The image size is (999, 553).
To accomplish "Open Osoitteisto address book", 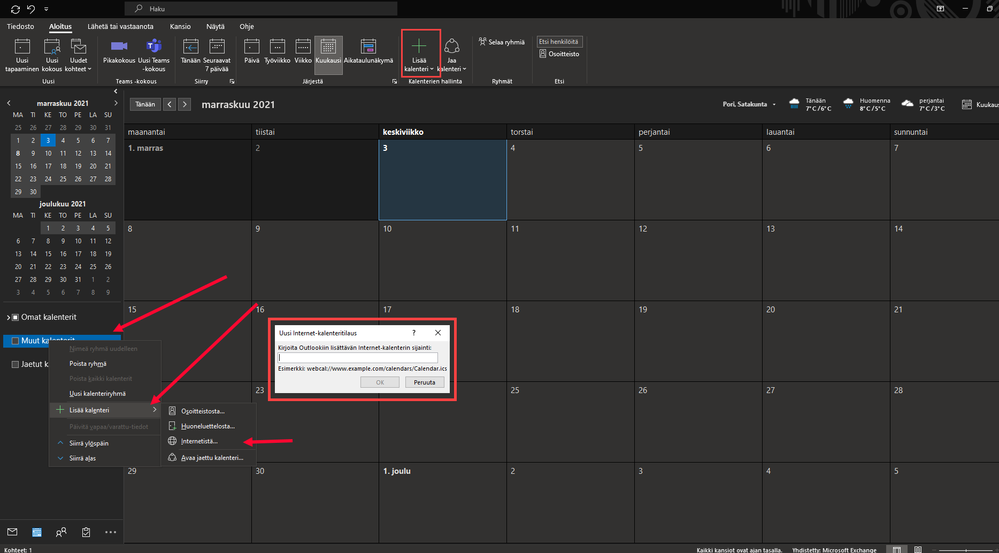I will click(x=559, y=54).
